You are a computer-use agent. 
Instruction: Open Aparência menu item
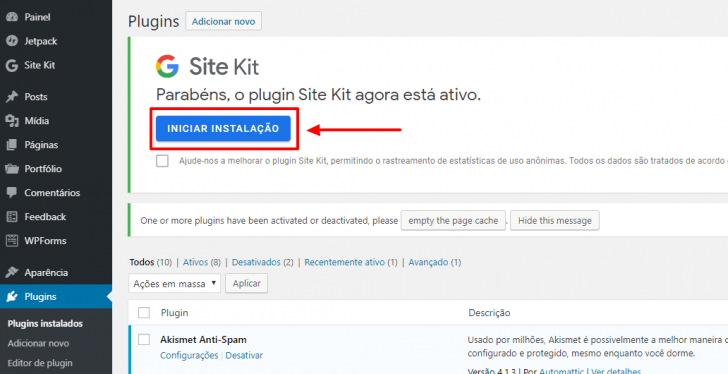(56, 272)
